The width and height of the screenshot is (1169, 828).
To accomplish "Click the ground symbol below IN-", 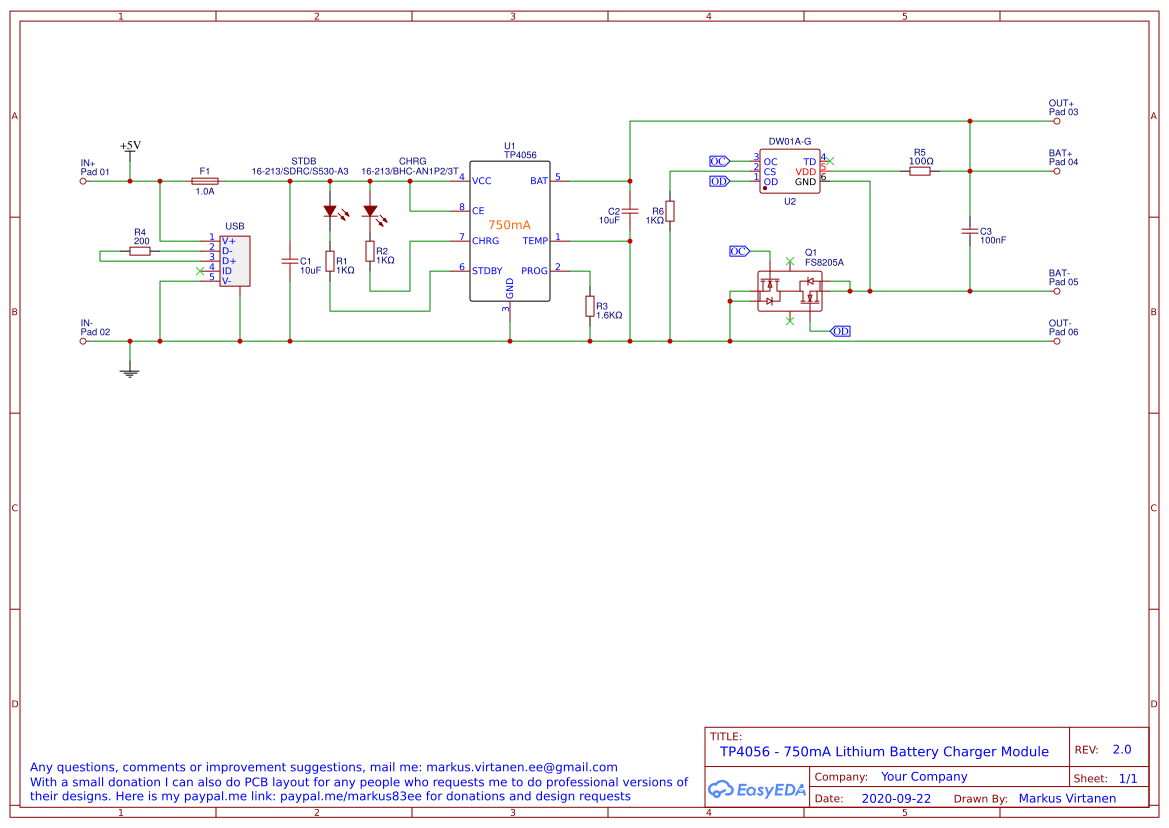I will 130,369.
